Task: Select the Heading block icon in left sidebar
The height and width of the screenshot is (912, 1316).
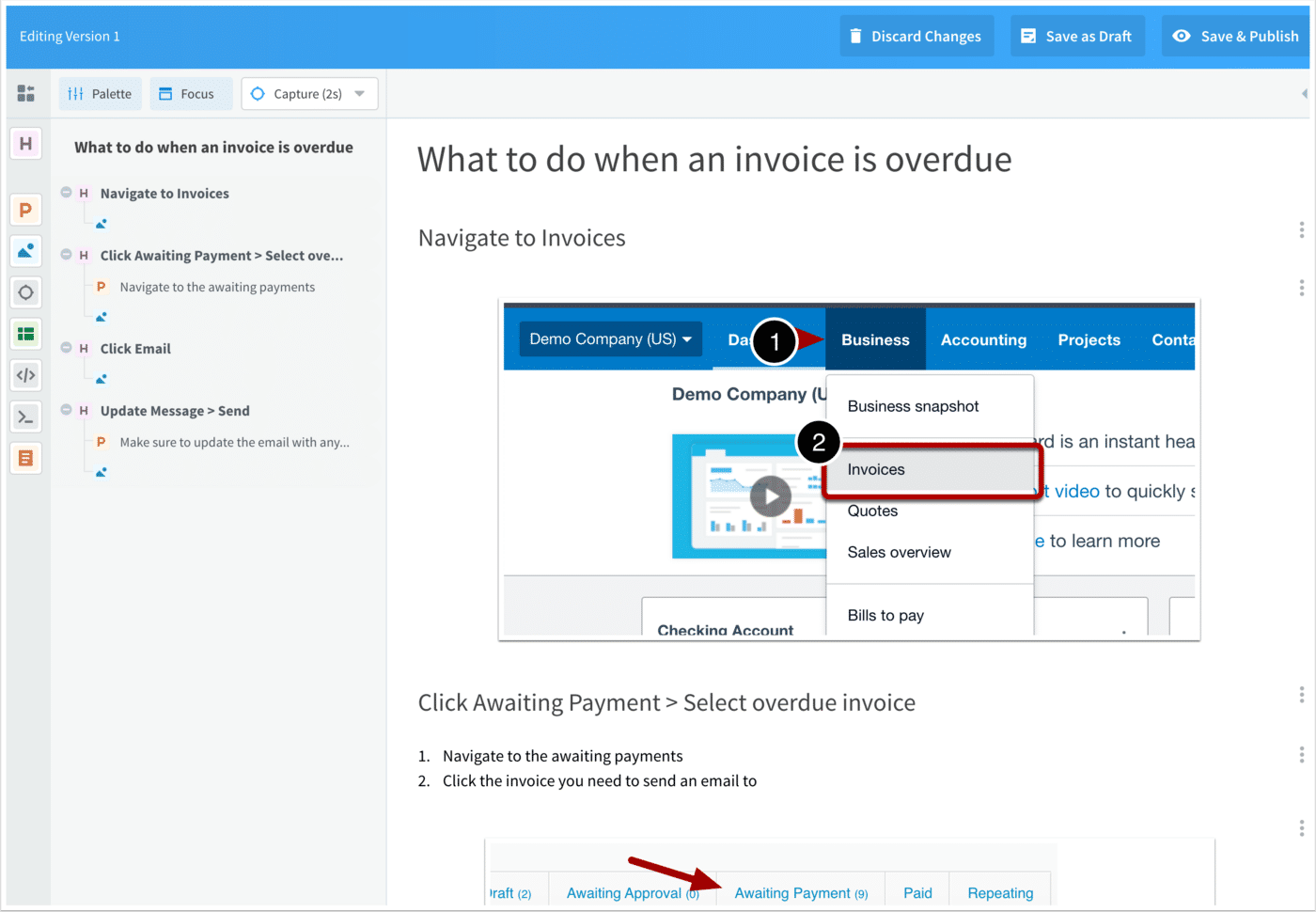Action: (x=25, y=143)
